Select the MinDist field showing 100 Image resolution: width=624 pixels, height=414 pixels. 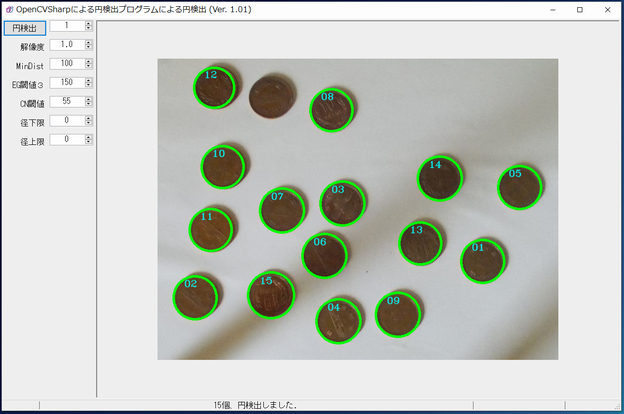pyautogui.click(x=67, y=63)
